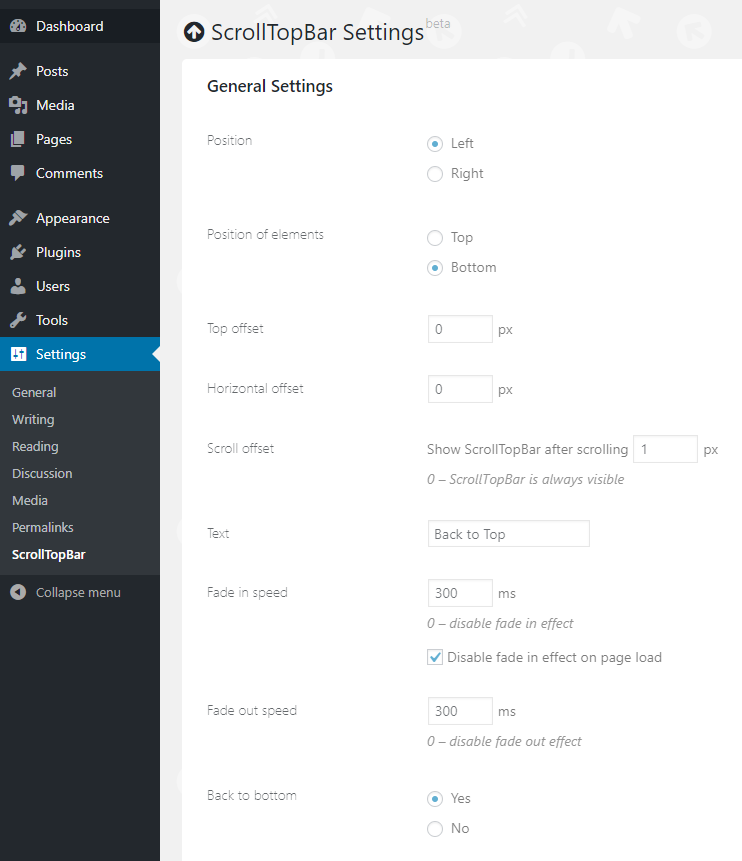Open the Permalinks settings submenu item
This screenshot has height=861, width=742.
[x=43, y=527]
